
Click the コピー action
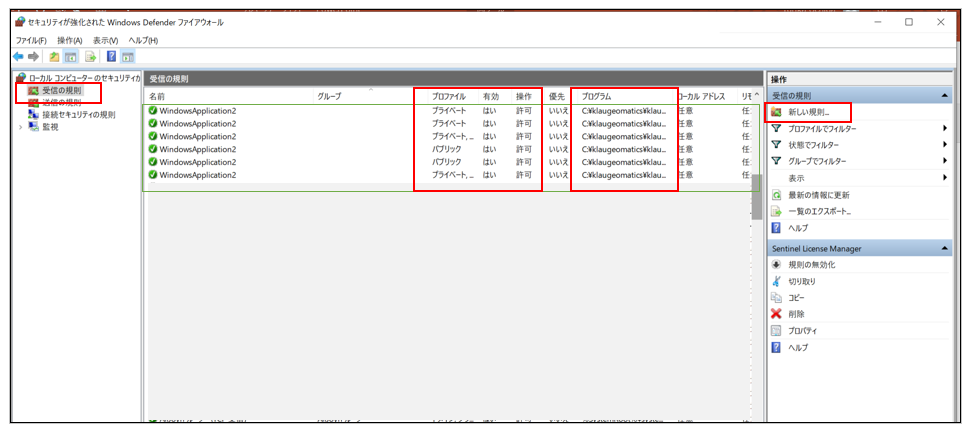[797, 297]
